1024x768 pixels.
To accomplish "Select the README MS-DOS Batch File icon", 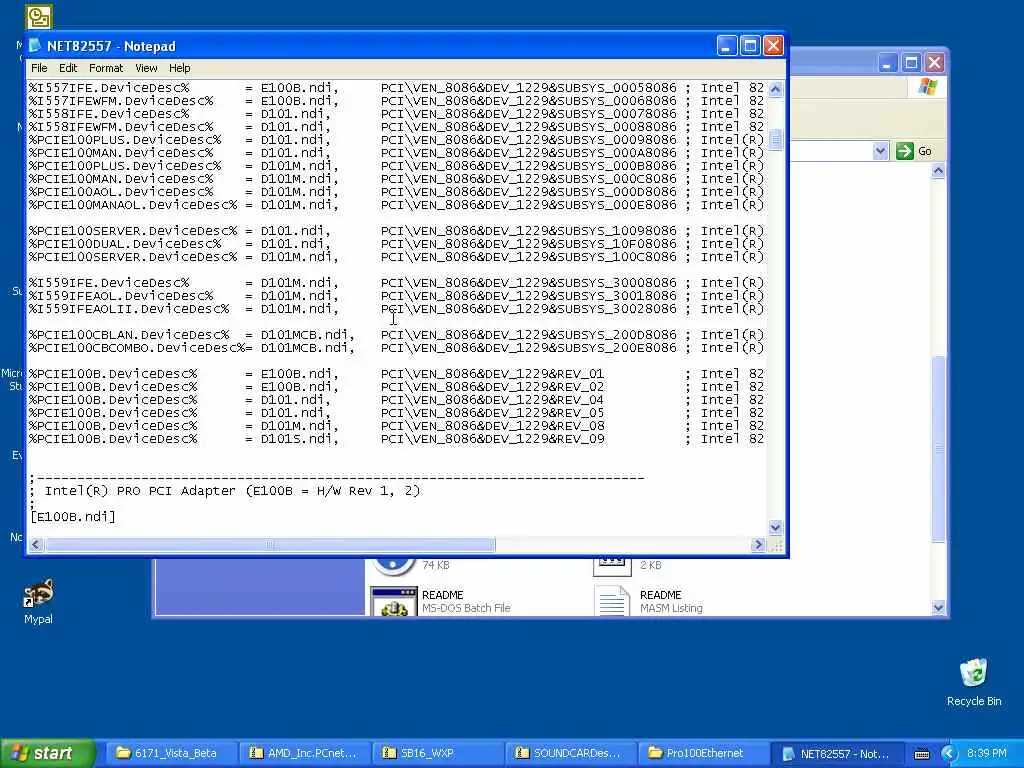I will 394,601.
